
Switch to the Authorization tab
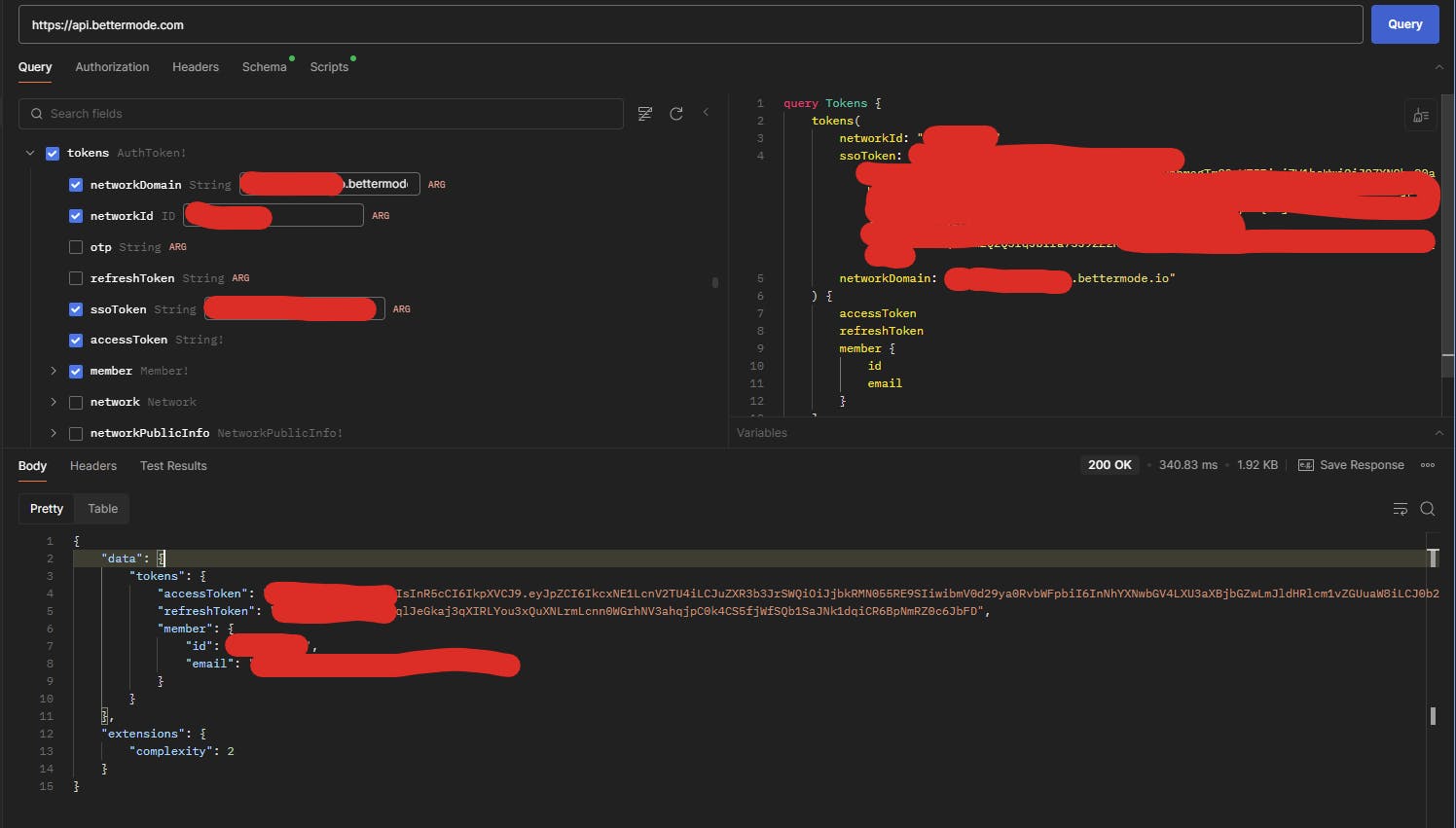(x=112, y=67)
